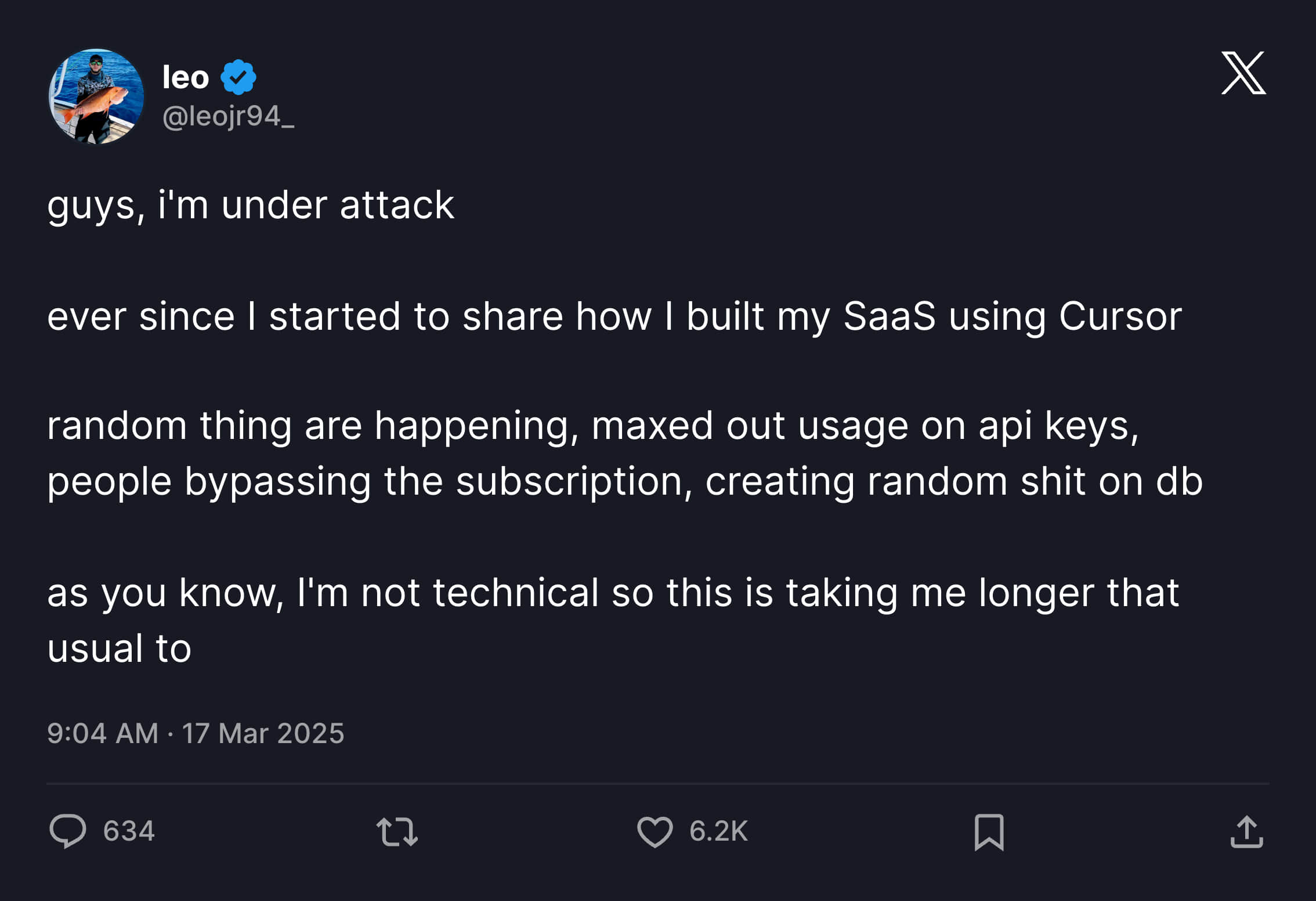
Task: Click the word "SaaS" in the tweet
Action: click(x=889, y=316)
